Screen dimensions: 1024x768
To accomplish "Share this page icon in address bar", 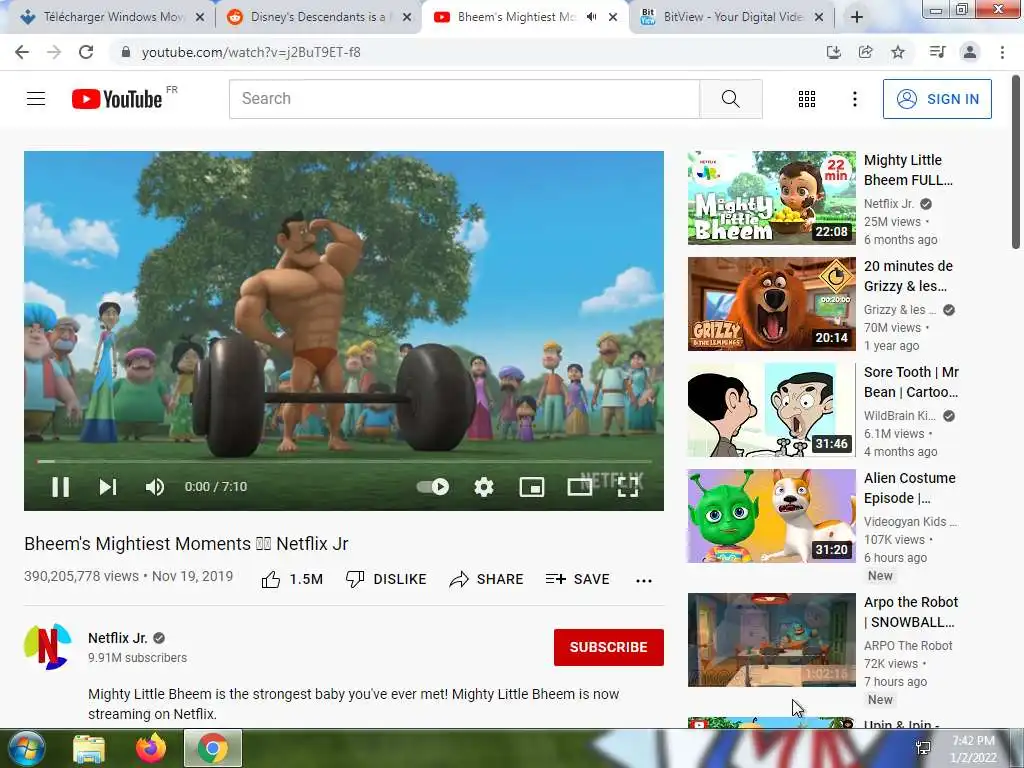I will pos(865,52).
